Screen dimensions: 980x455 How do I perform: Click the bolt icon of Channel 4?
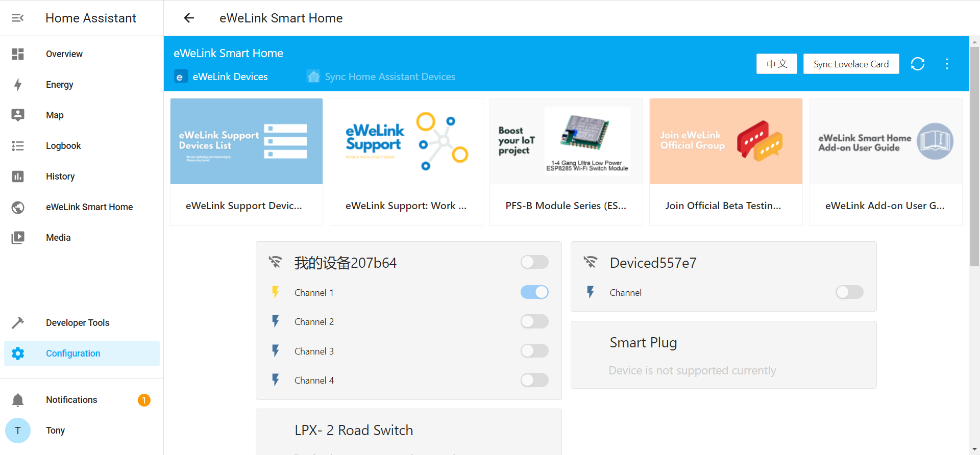[275, 380]
